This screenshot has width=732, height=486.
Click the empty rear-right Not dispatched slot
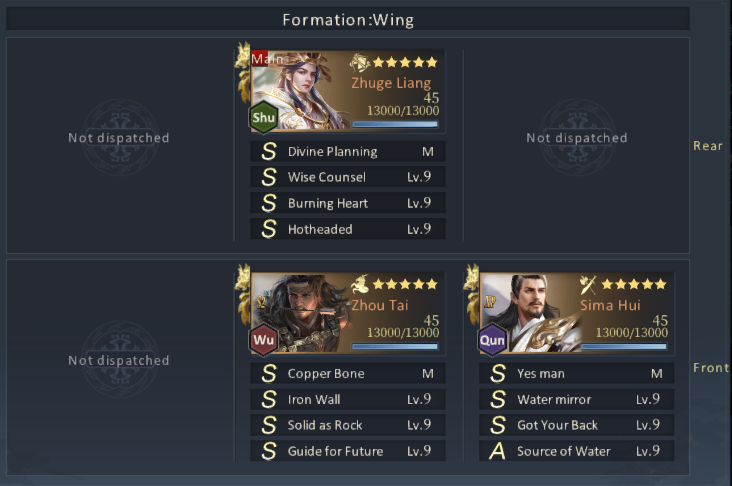tap(577, 138)
